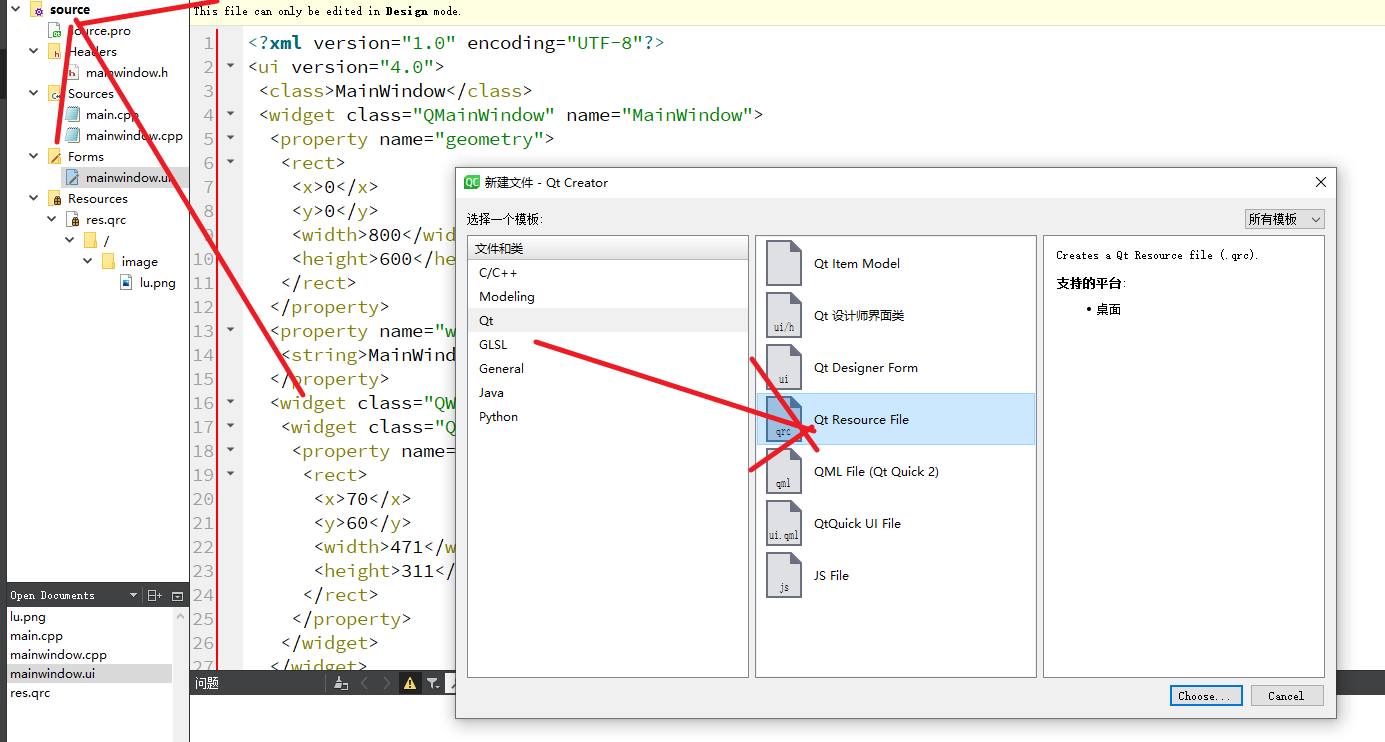
Task: Collapse the source project node
Action: click(x=16, y=10)
